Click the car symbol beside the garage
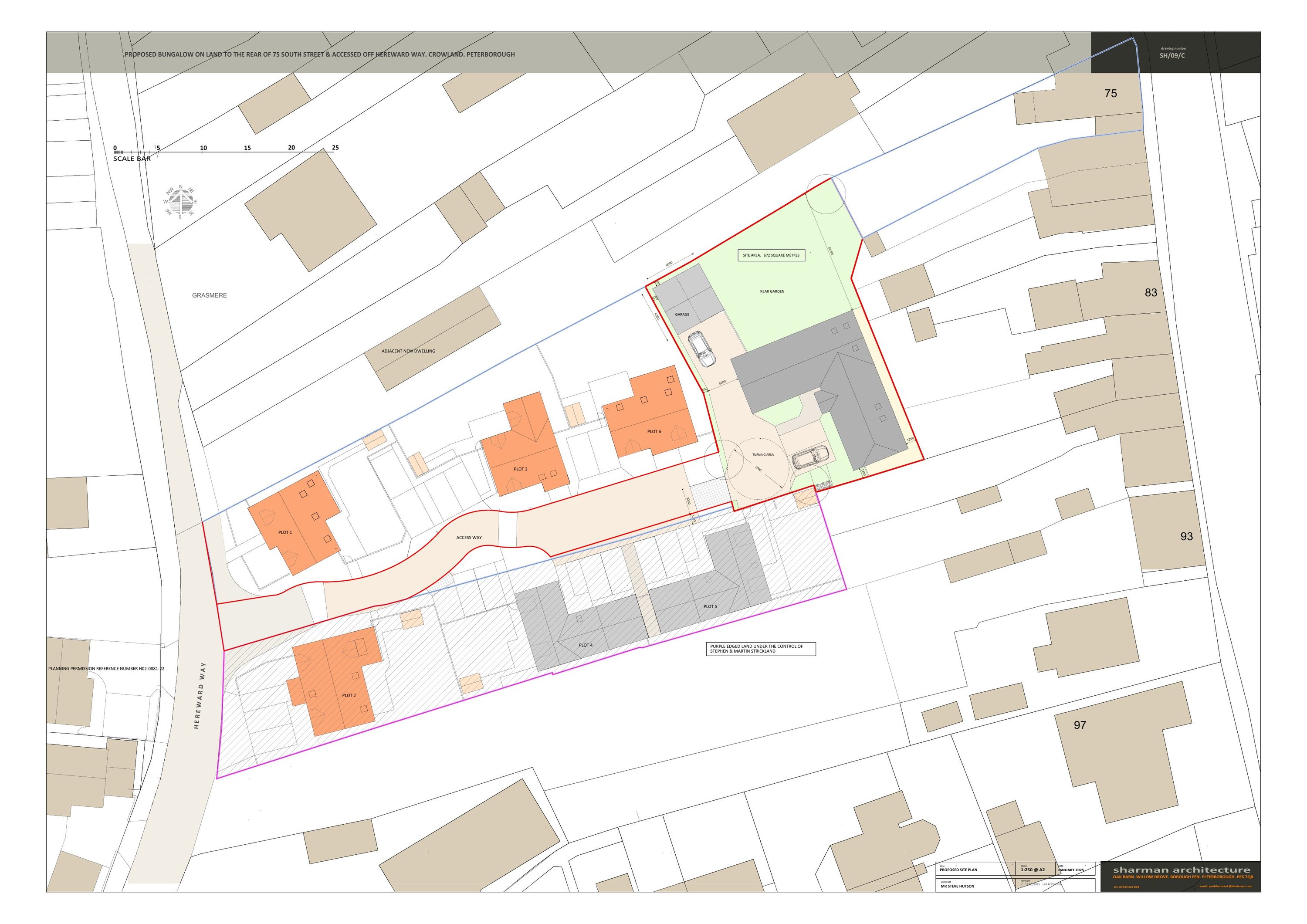1307x924 pixels. [701, 349]
